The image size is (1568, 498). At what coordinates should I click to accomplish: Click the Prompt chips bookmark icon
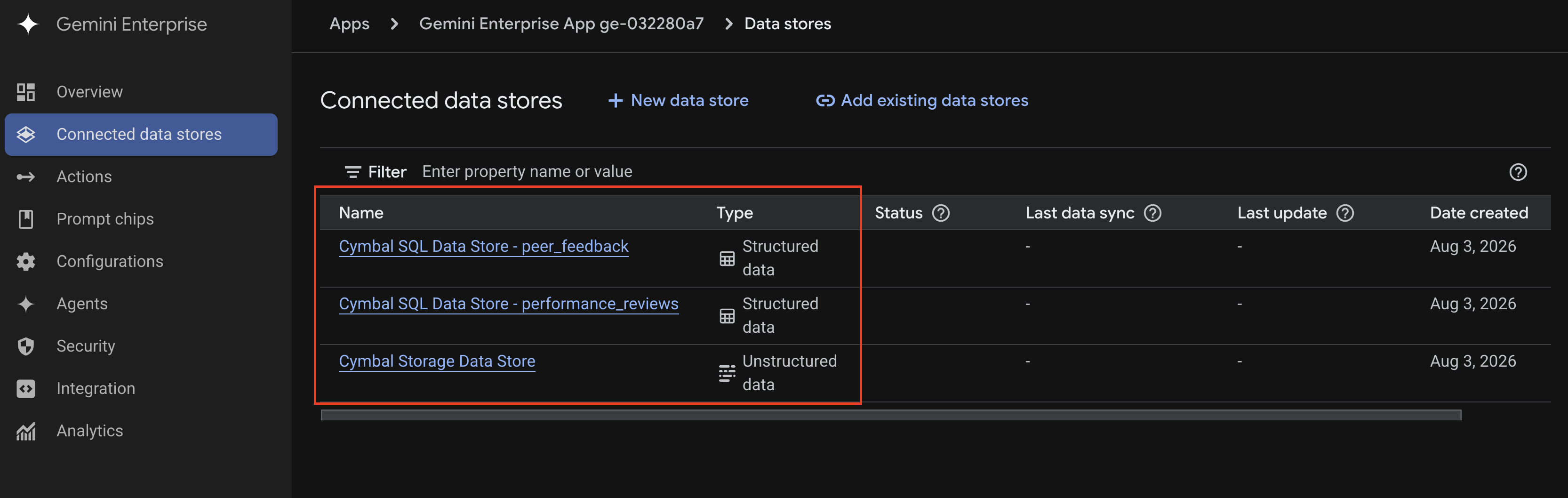point(25,219)
